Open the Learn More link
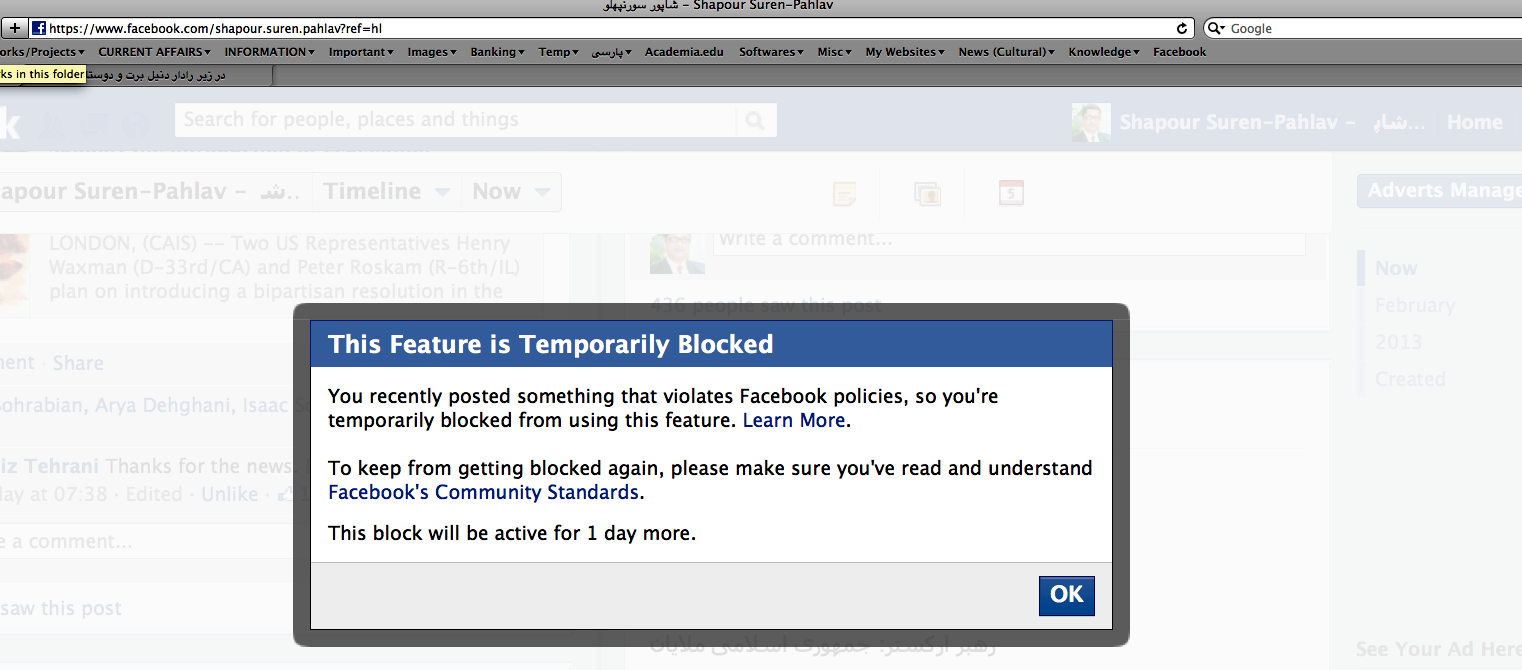Screen dimensions: 1522x670 point(794,420)
